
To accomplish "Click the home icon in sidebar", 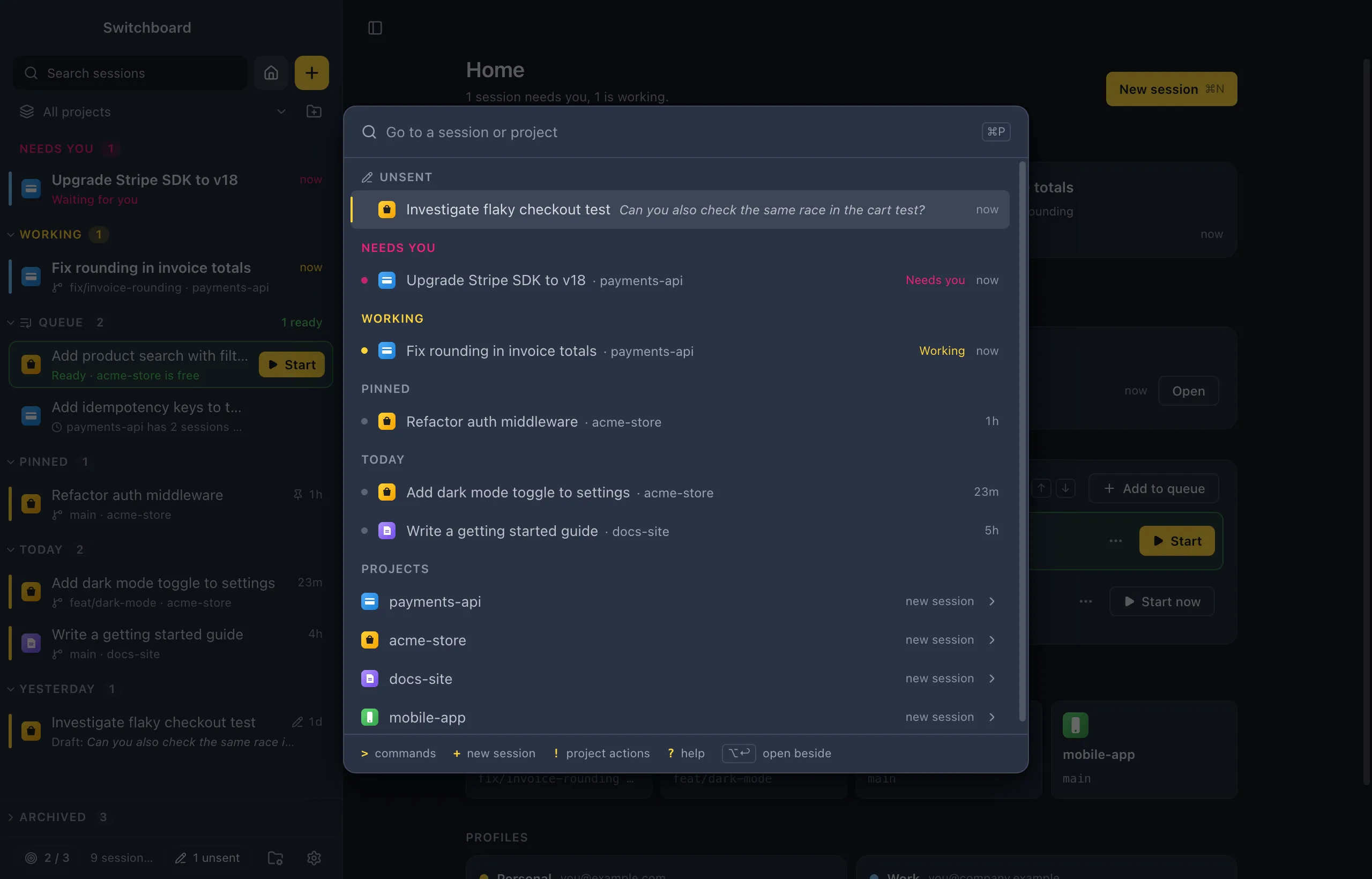I will 271,73.
